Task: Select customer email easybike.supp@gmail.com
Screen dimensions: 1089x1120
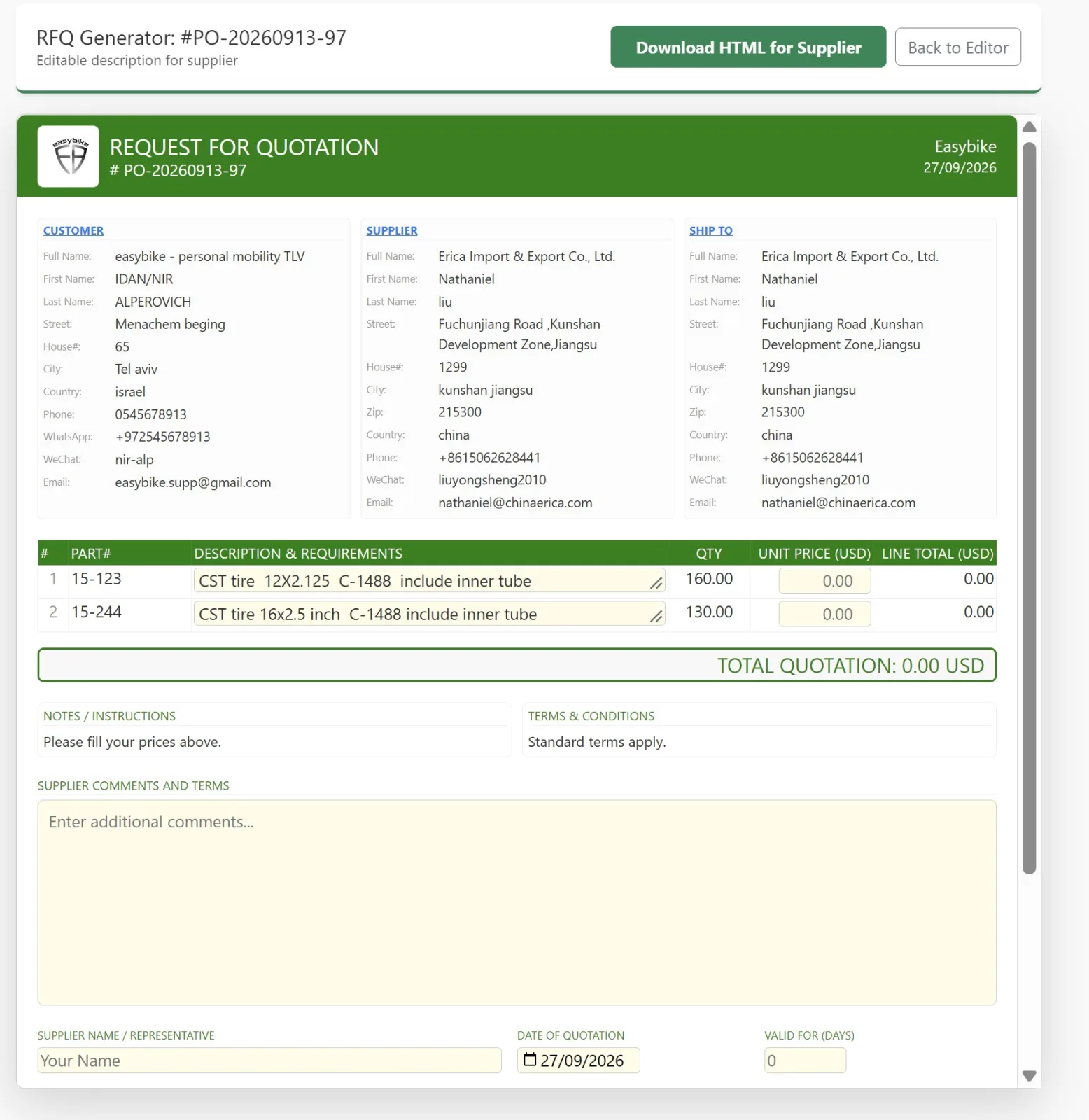Action: click(193, 482)
